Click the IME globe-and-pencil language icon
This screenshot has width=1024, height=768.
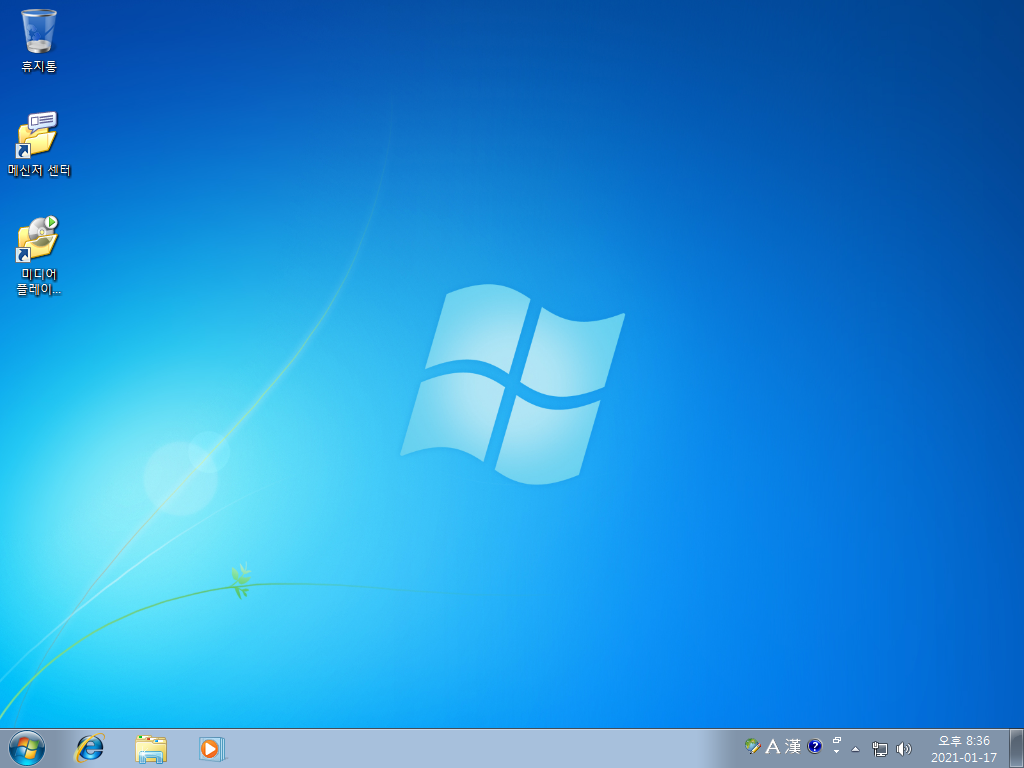point(752,746)
